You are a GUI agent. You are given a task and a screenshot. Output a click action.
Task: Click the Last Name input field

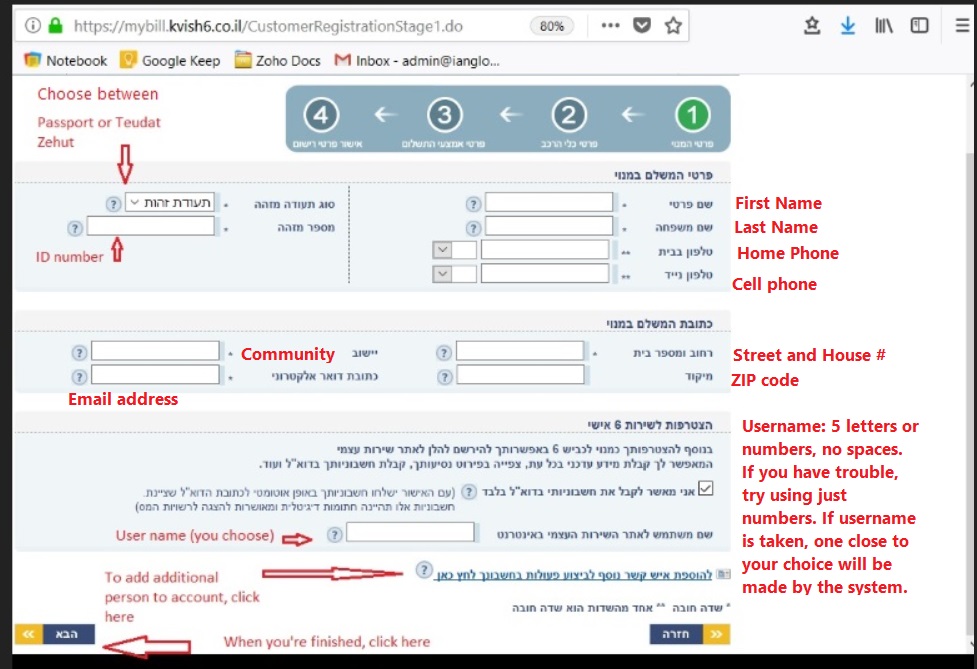(549, 226)
